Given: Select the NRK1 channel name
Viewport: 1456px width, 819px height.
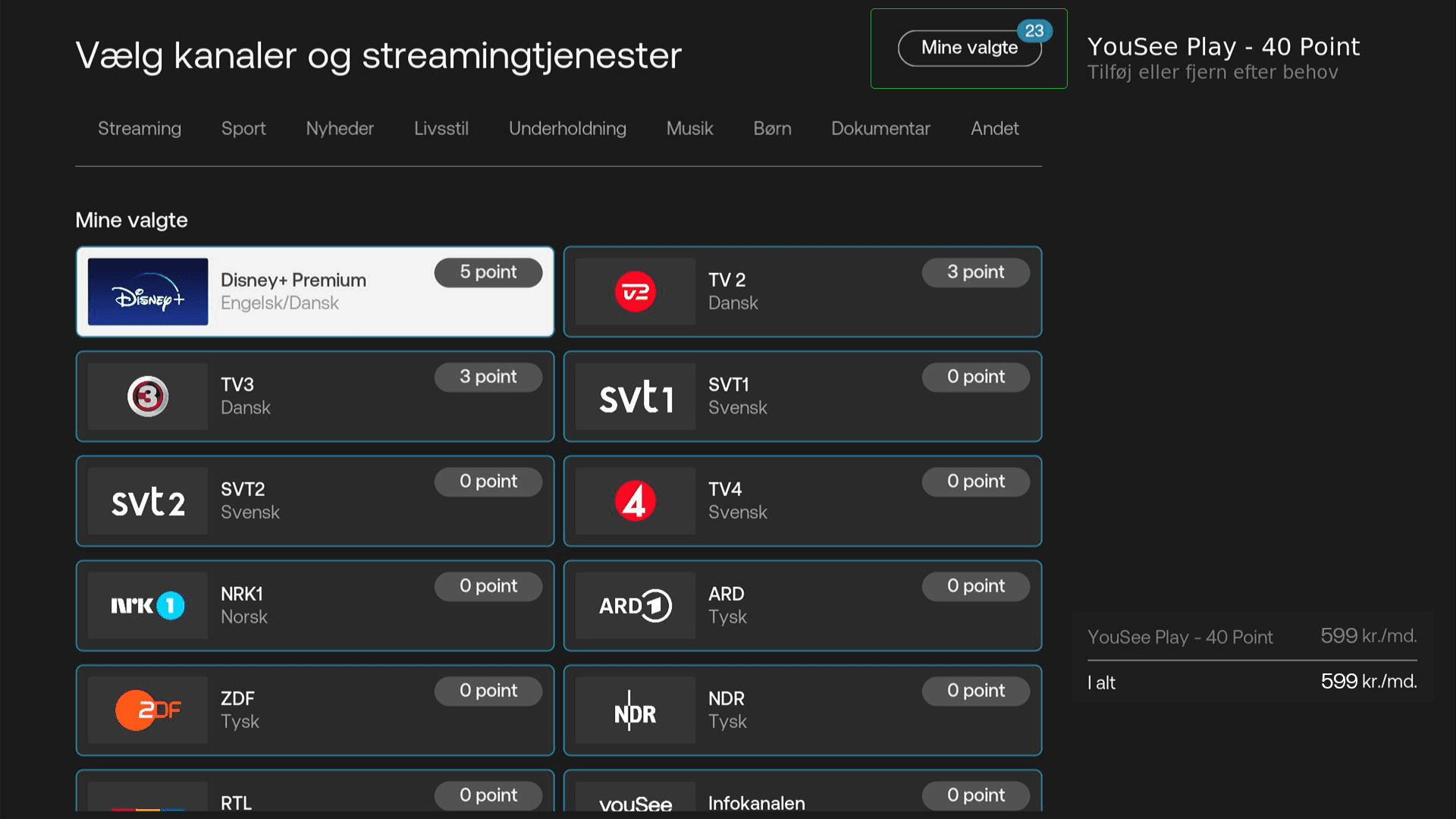Looking at the screenshot, I should click(x=242, y=595).
